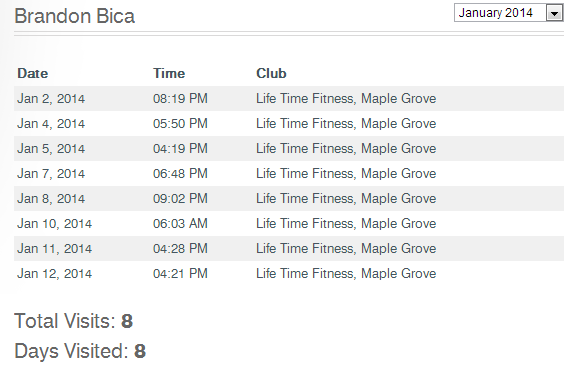Screen dimensions: 572x370
Task: Open the January 2014 month dropdown
Action: (509, 13)
